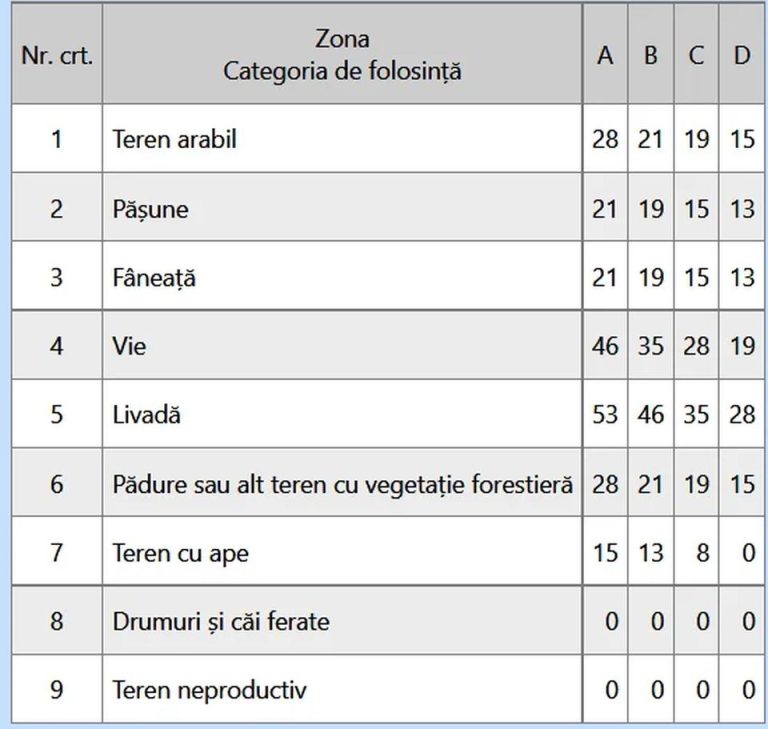Select the 'Teren arabil' row label
Viewport: 768px width, 729px height.
(x=342, y=139)
